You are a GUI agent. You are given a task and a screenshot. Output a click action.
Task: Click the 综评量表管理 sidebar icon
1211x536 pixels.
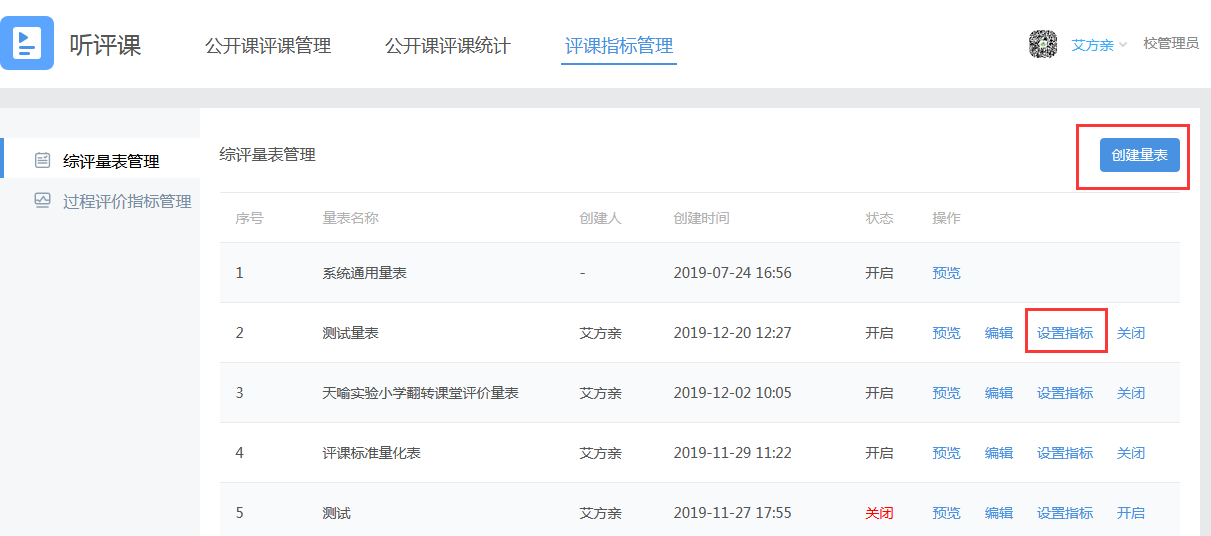42,161
